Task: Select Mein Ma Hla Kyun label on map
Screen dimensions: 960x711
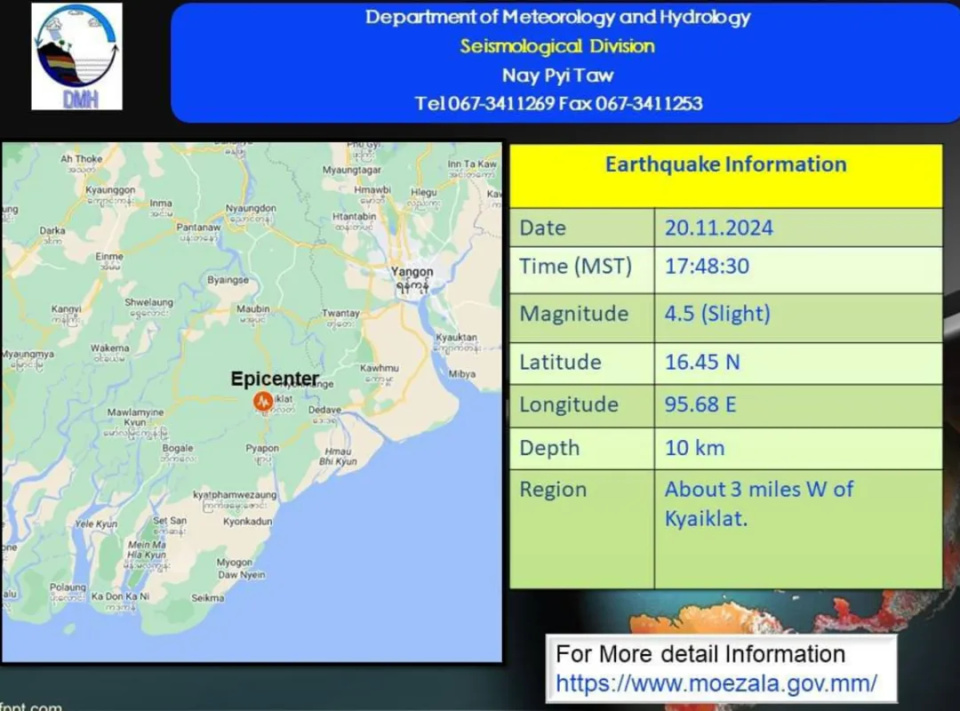Action: (x=146, y=549)
